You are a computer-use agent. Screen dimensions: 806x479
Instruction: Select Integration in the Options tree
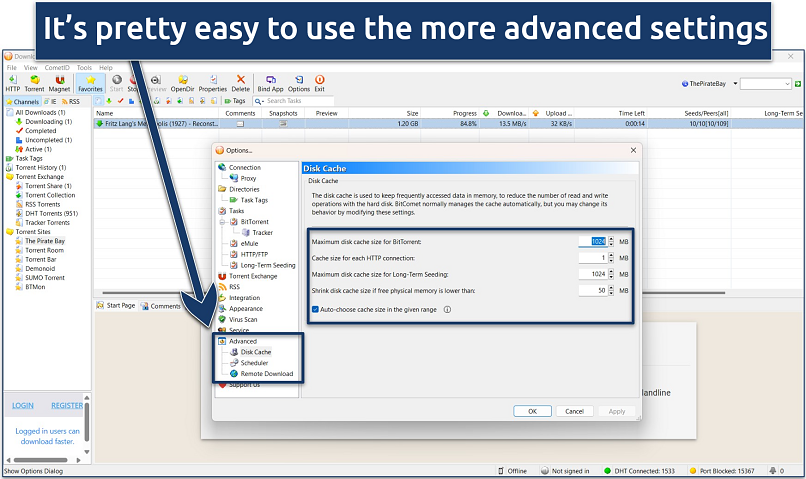(x=244, y=298)
